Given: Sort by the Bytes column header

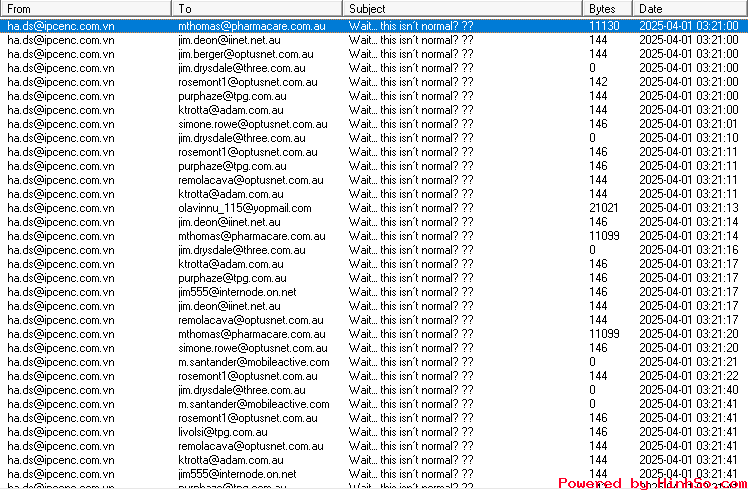Looking at the screenshot, I should click(x=607, y=9).
